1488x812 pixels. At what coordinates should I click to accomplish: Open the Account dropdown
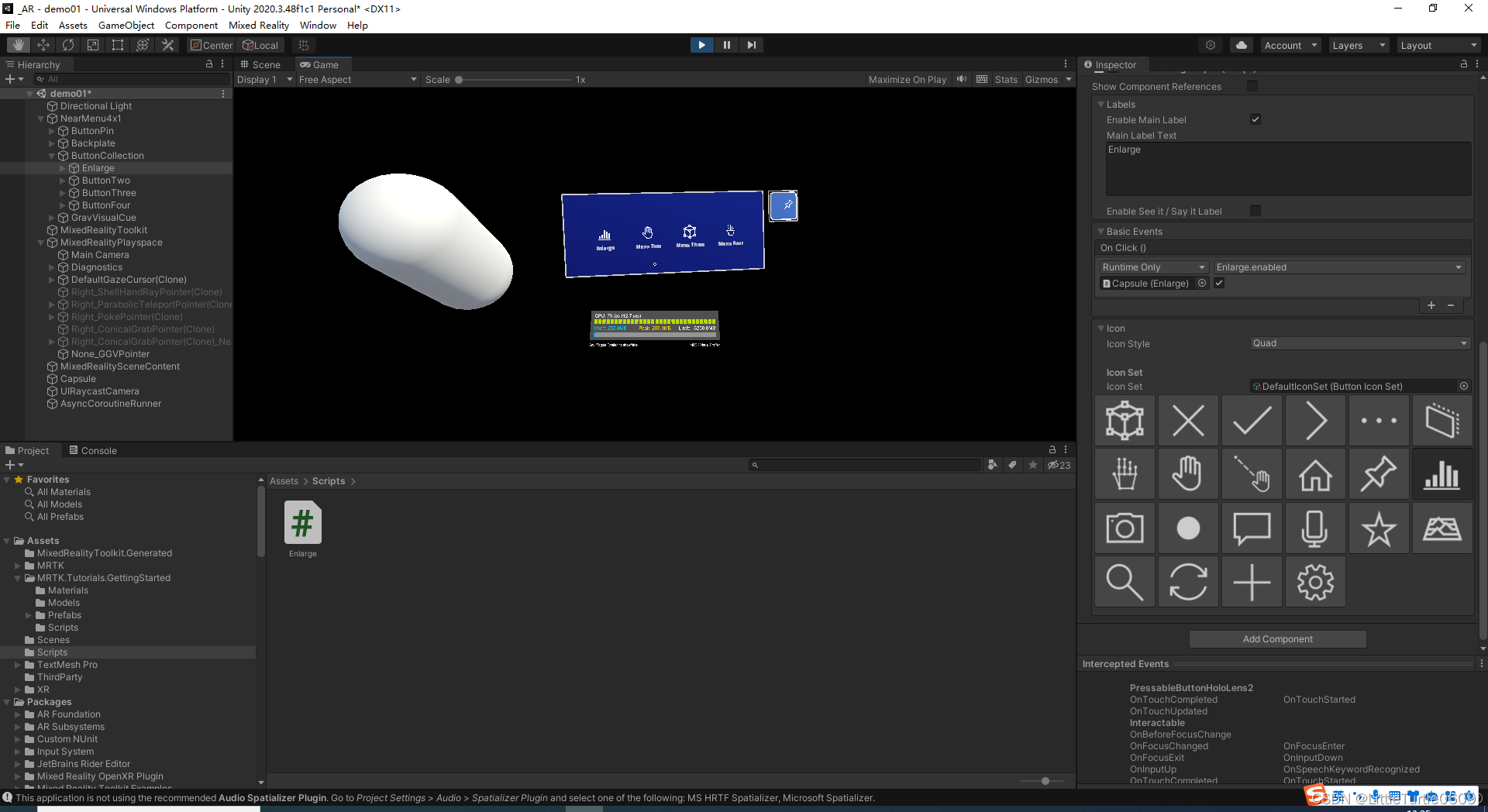point(1291,45)
